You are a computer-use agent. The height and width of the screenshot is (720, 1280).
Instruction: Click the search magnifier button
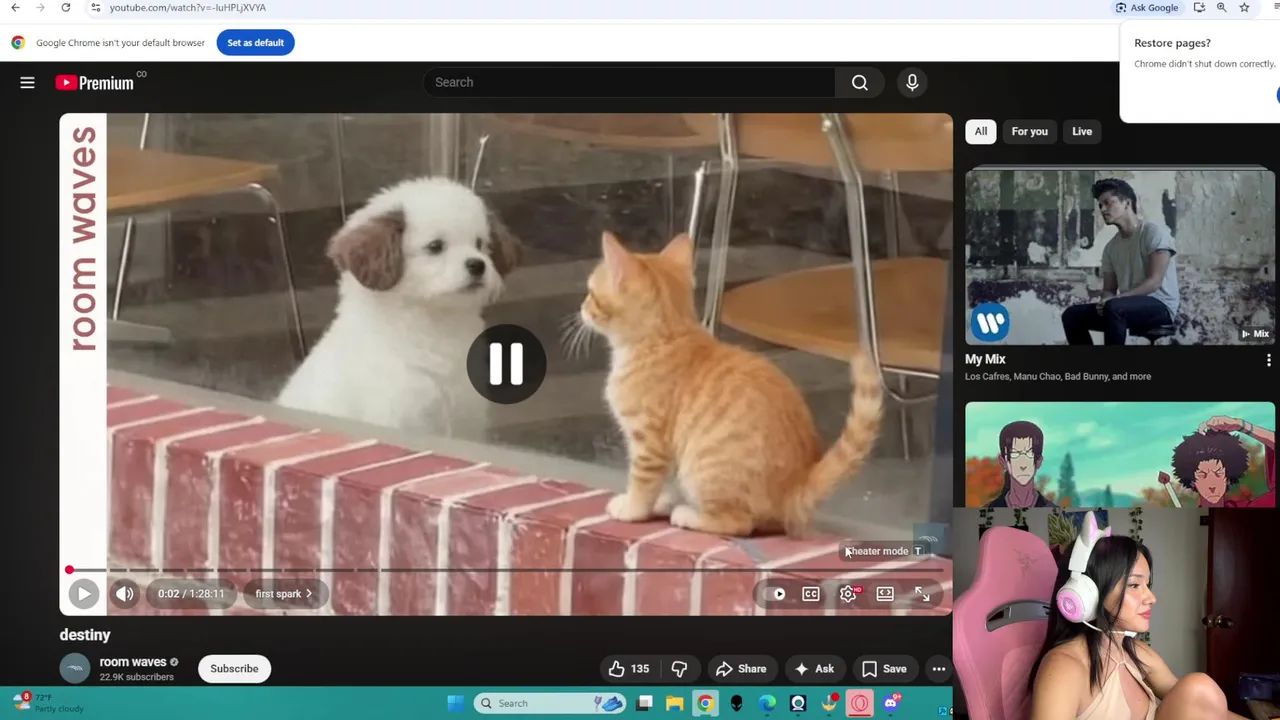[x=860, y=82]
